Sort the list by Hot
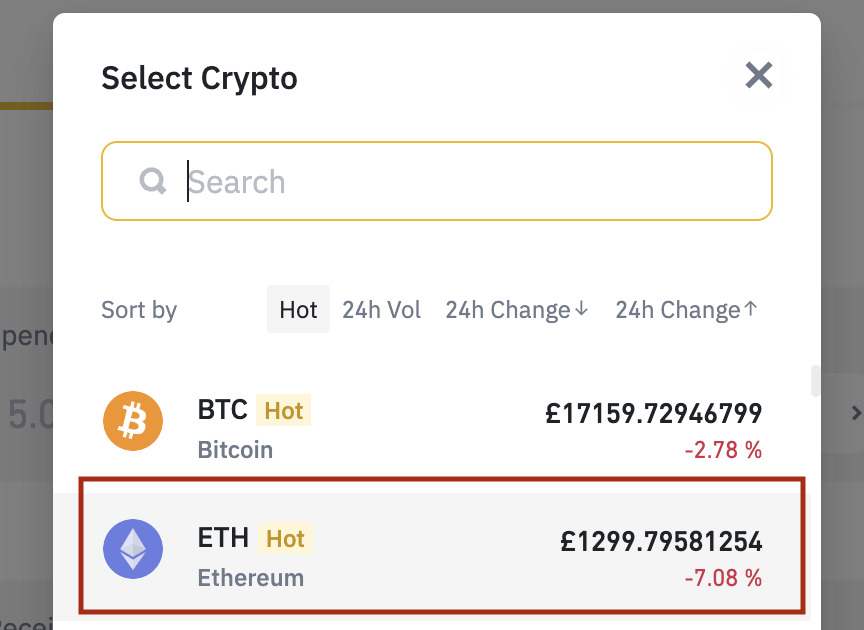 (298, 310)
